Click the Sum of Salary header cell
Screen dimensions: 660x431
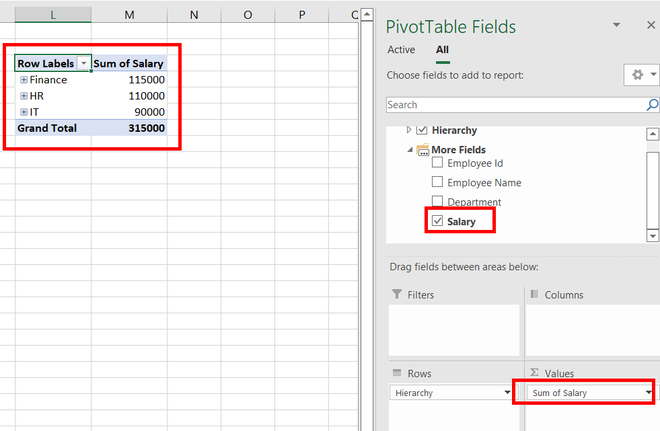coord(129,64)
